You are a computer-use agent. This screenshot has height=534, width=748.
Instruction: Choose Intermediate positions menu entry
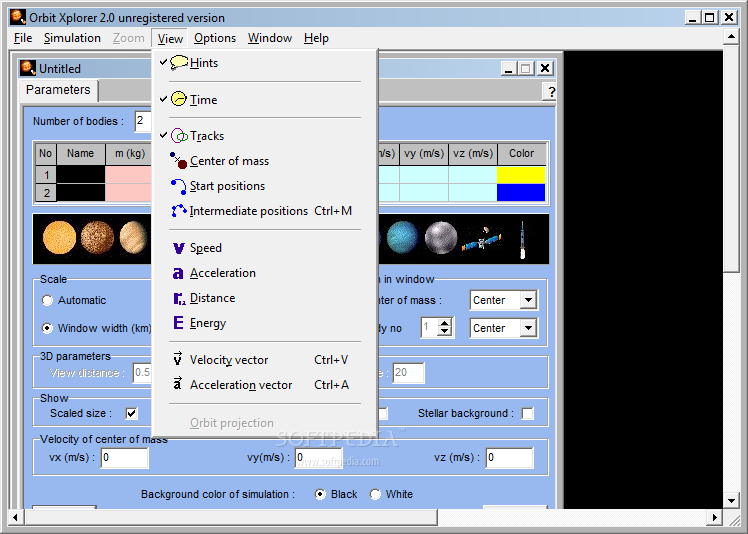tap(265, 211)
